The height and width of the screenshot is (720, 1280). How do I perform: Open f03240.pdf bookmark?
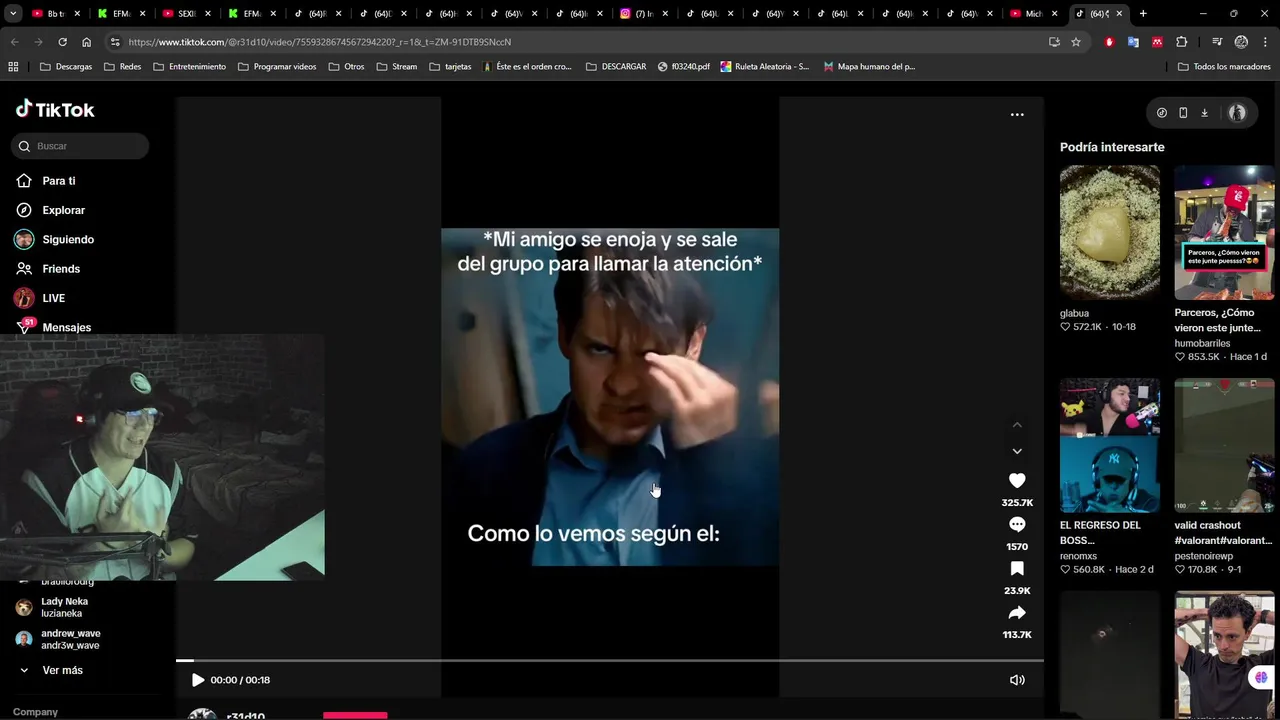click(x=684, y=67)
